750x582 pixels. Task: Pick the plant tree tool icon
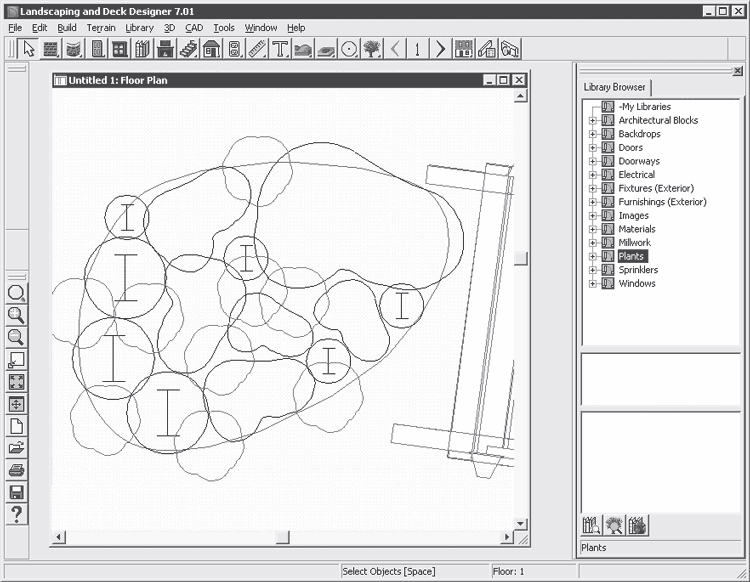coord(372,49)
